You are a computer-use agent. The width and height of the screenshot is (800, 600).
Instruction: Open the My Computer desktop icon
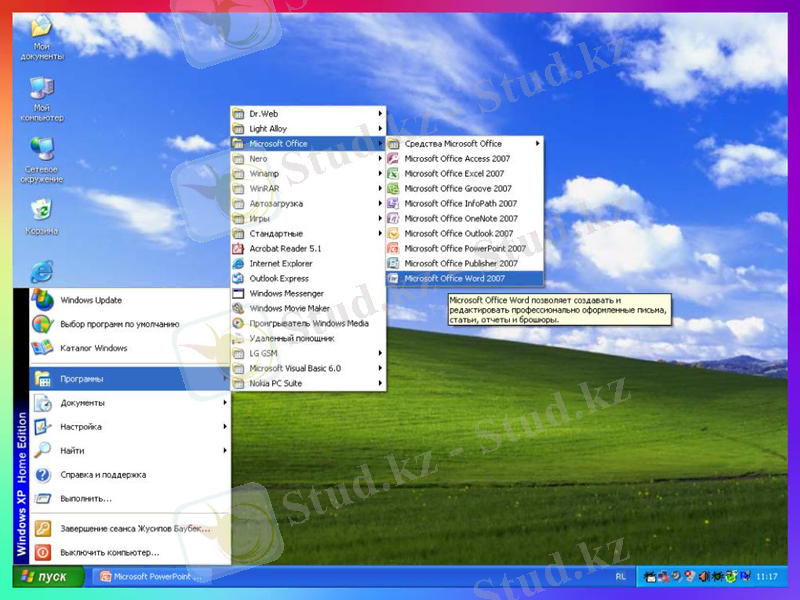41,91
